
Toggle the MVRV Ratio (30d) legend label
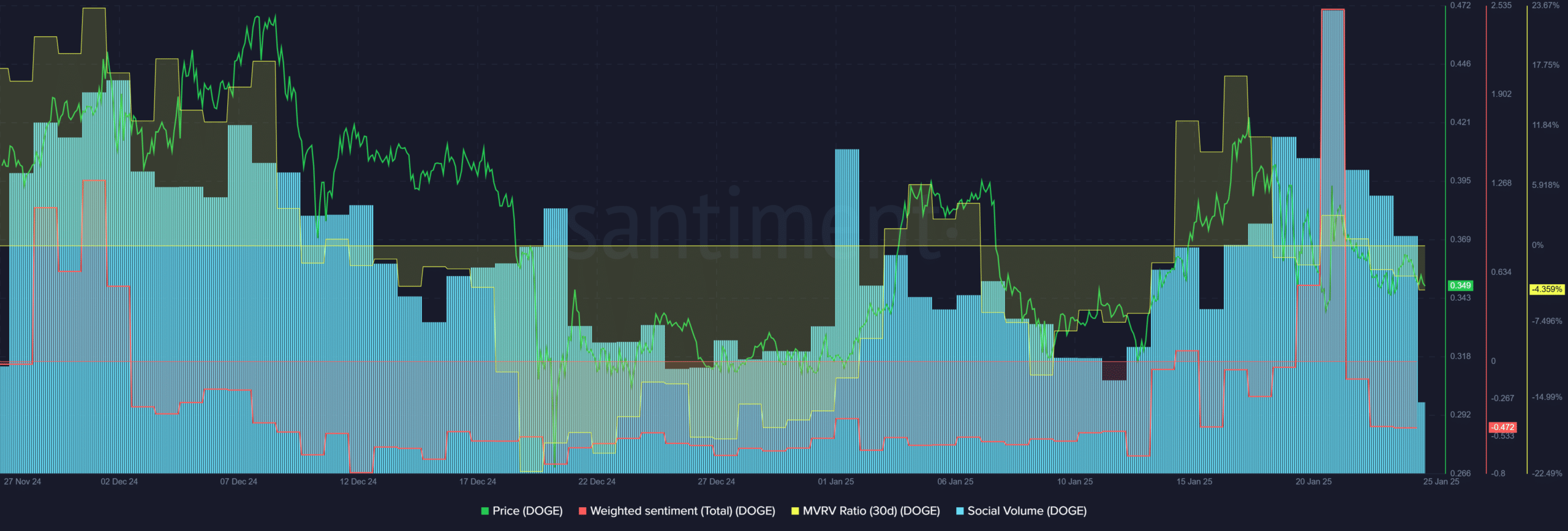(871, 511)
